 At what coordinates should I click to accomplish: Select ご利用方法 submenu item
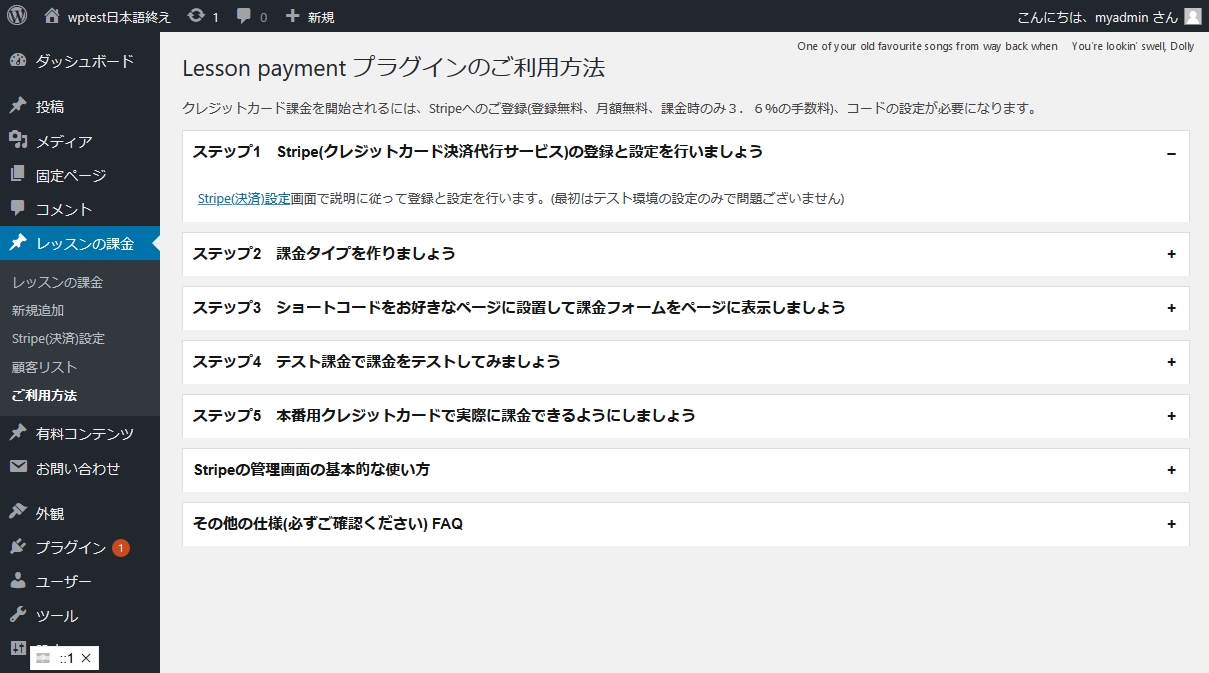click(x=44, y=395)
